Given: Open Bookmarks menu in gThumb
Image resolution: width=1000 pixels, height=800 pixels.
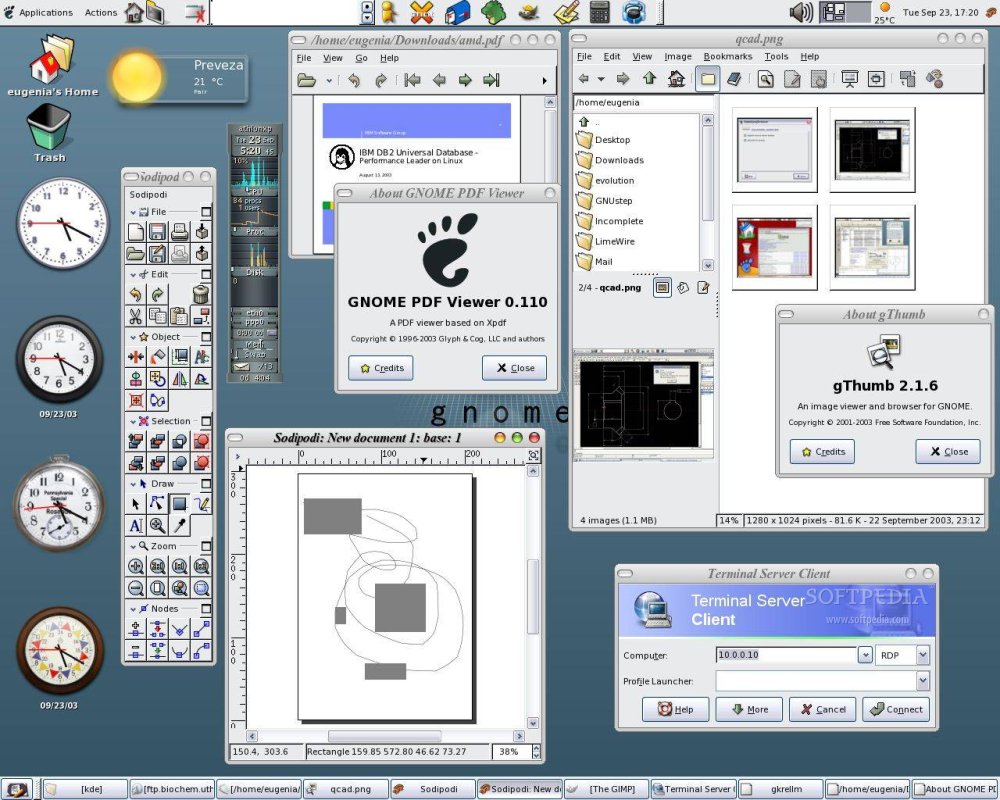Looking at the screenshot, I should [728, 56].
